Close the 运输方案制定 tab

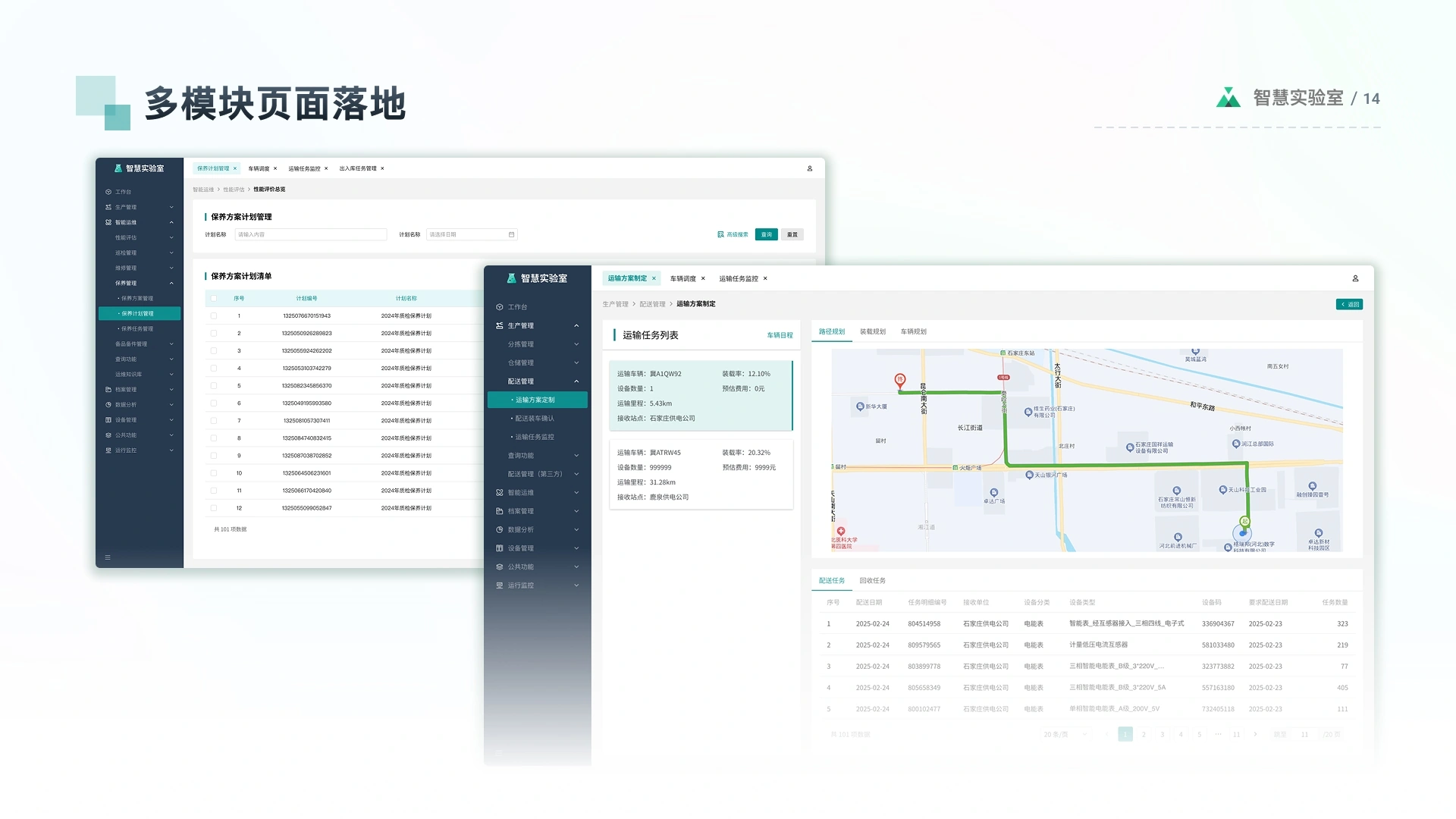[x=654, y=278]
